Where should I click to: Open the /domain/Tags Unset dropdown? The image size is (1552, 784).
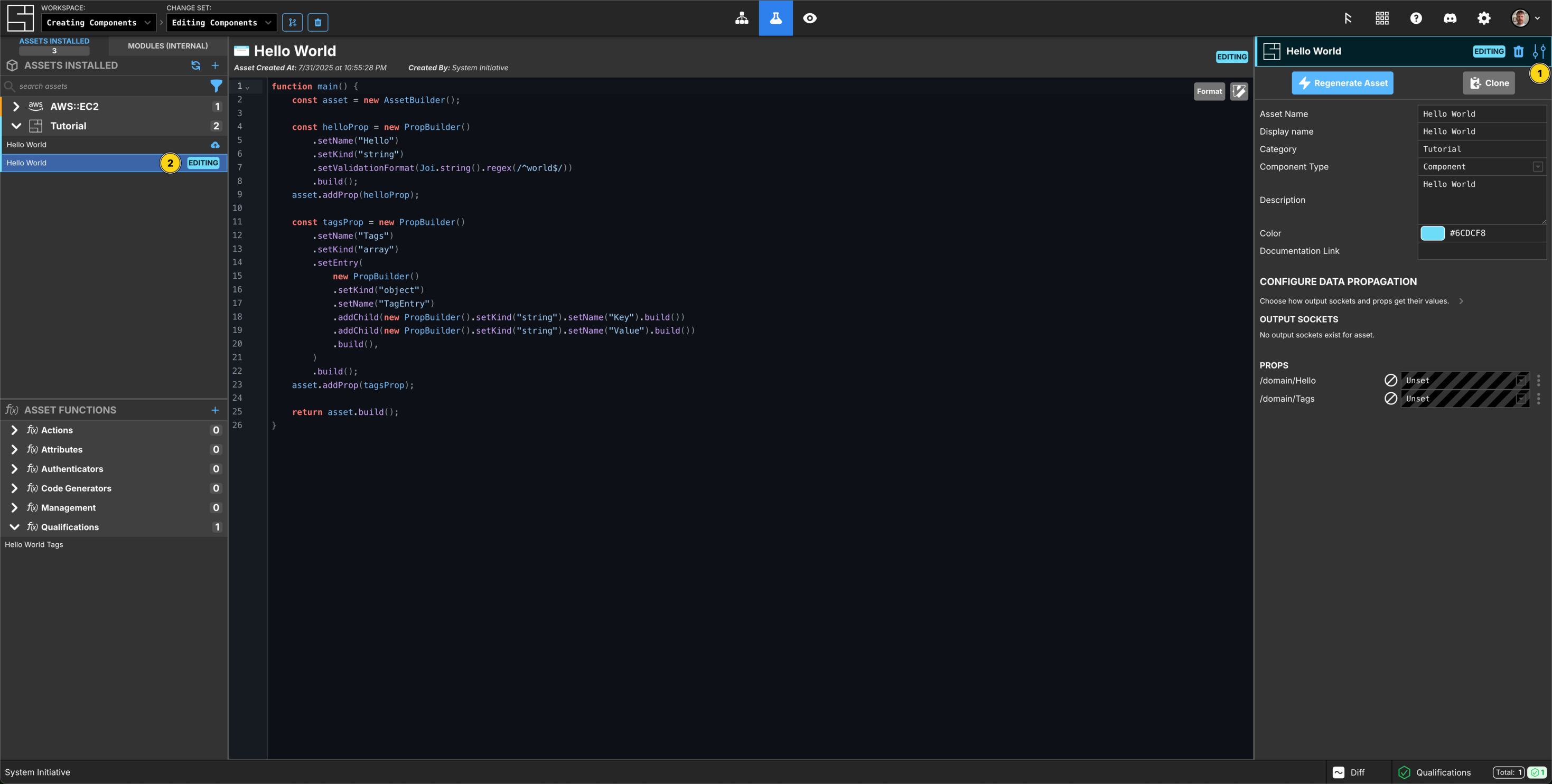(x=1465, y=399)
